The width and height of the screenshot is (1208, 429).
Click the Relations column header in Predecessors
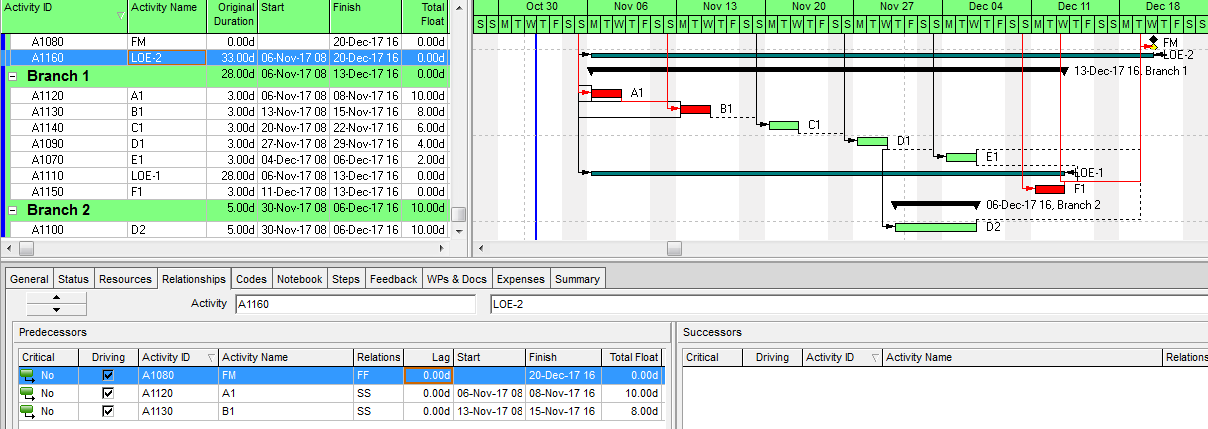tap(378, 357)
